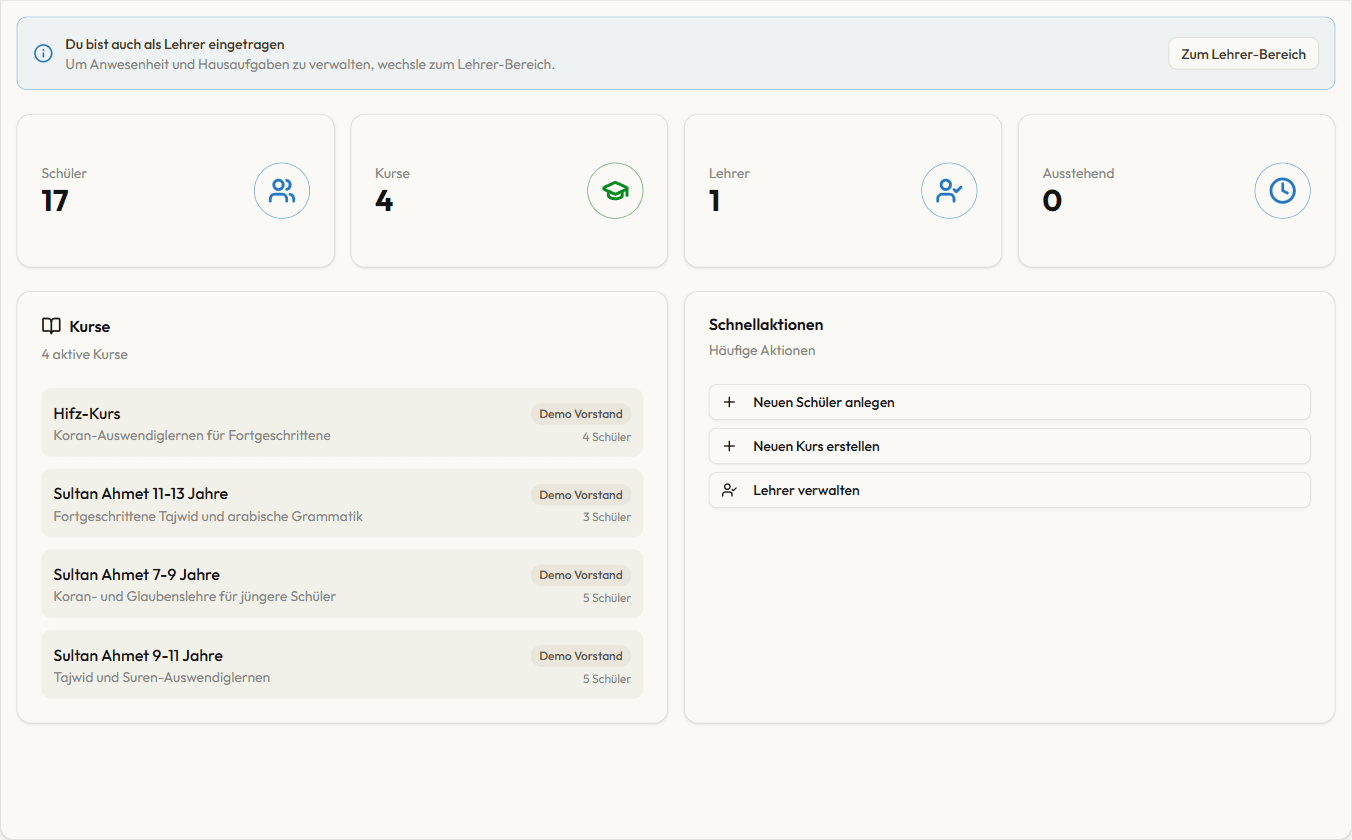Choose Neuen Kurs erstellen
Viewport: 1352px width, 840px height.
(1009, 446)
